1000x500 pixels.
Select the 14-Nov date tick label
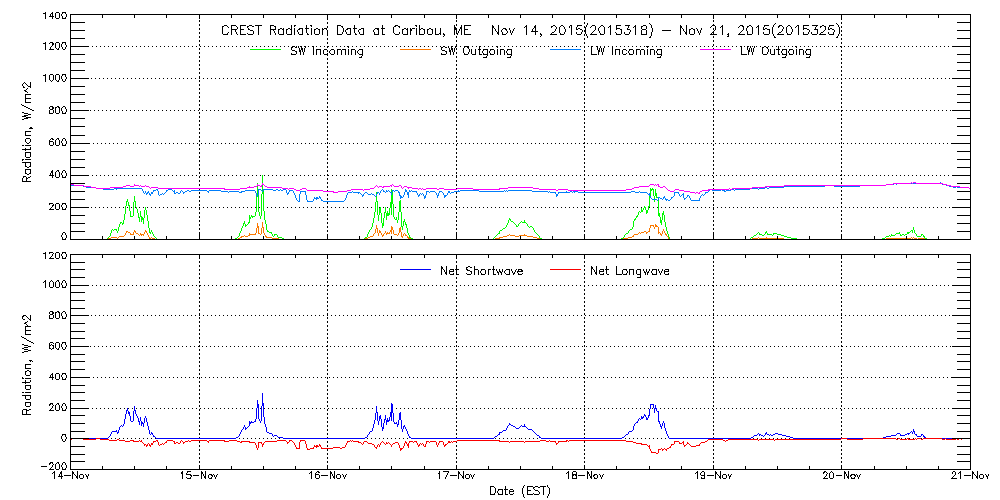click(72, 477)
